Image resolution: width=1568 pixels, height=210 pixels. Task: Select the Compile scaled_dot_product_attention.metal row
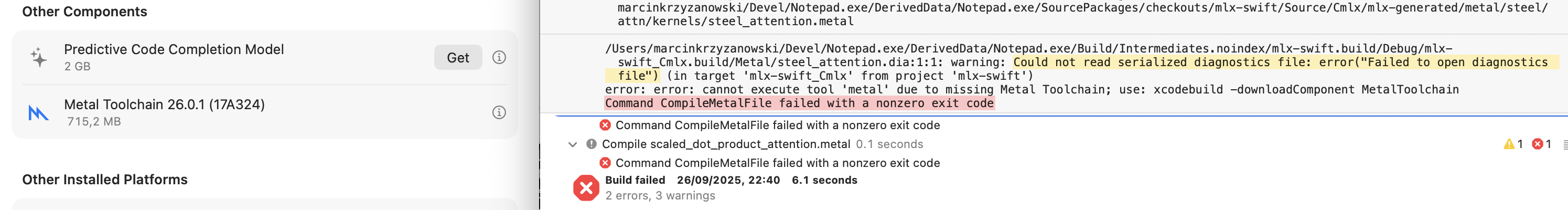coord(726,144)
